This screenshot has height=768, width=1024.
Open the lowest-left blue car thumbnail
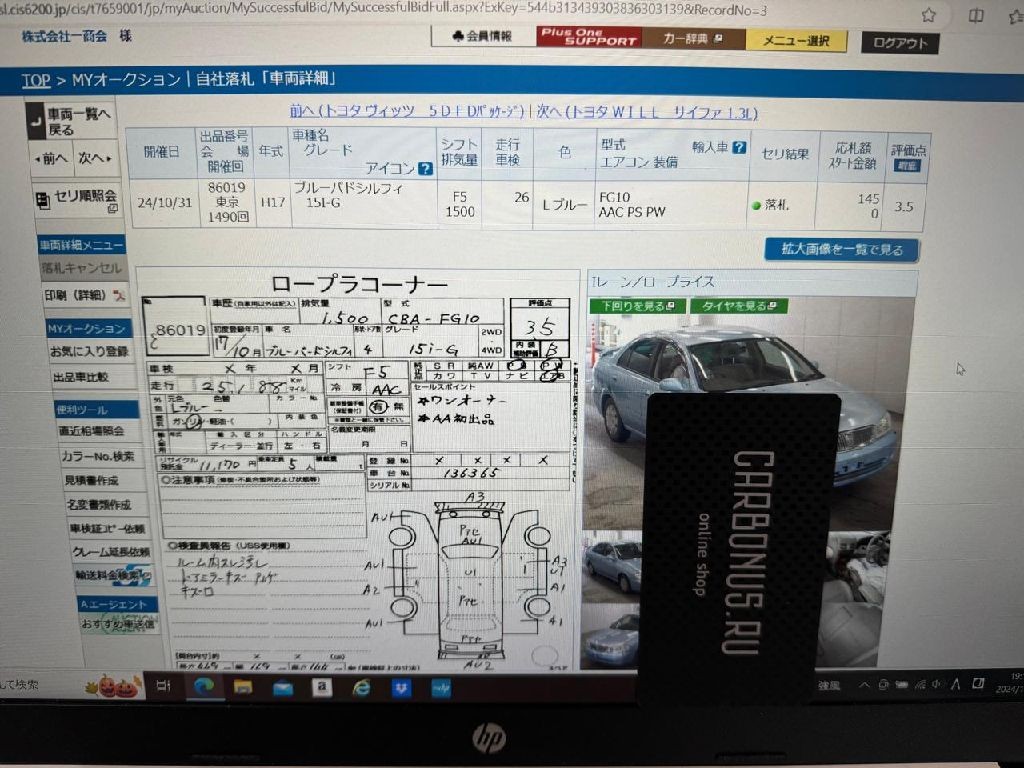tap(611, 636)
